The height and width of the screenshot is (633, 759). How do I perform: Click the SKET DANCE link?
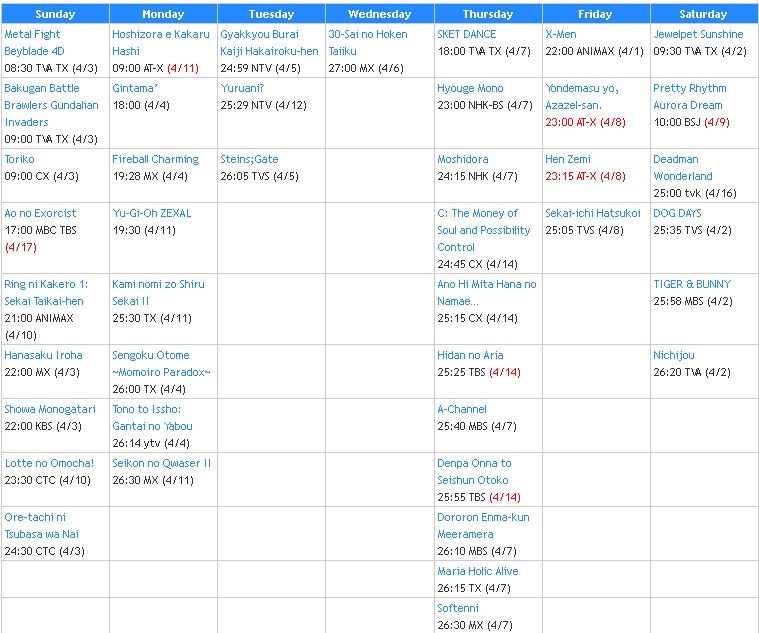click(467, 34)
